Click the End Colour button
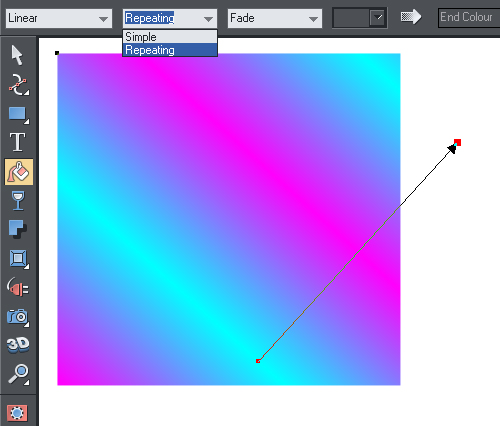 click(x=469, y=17)
